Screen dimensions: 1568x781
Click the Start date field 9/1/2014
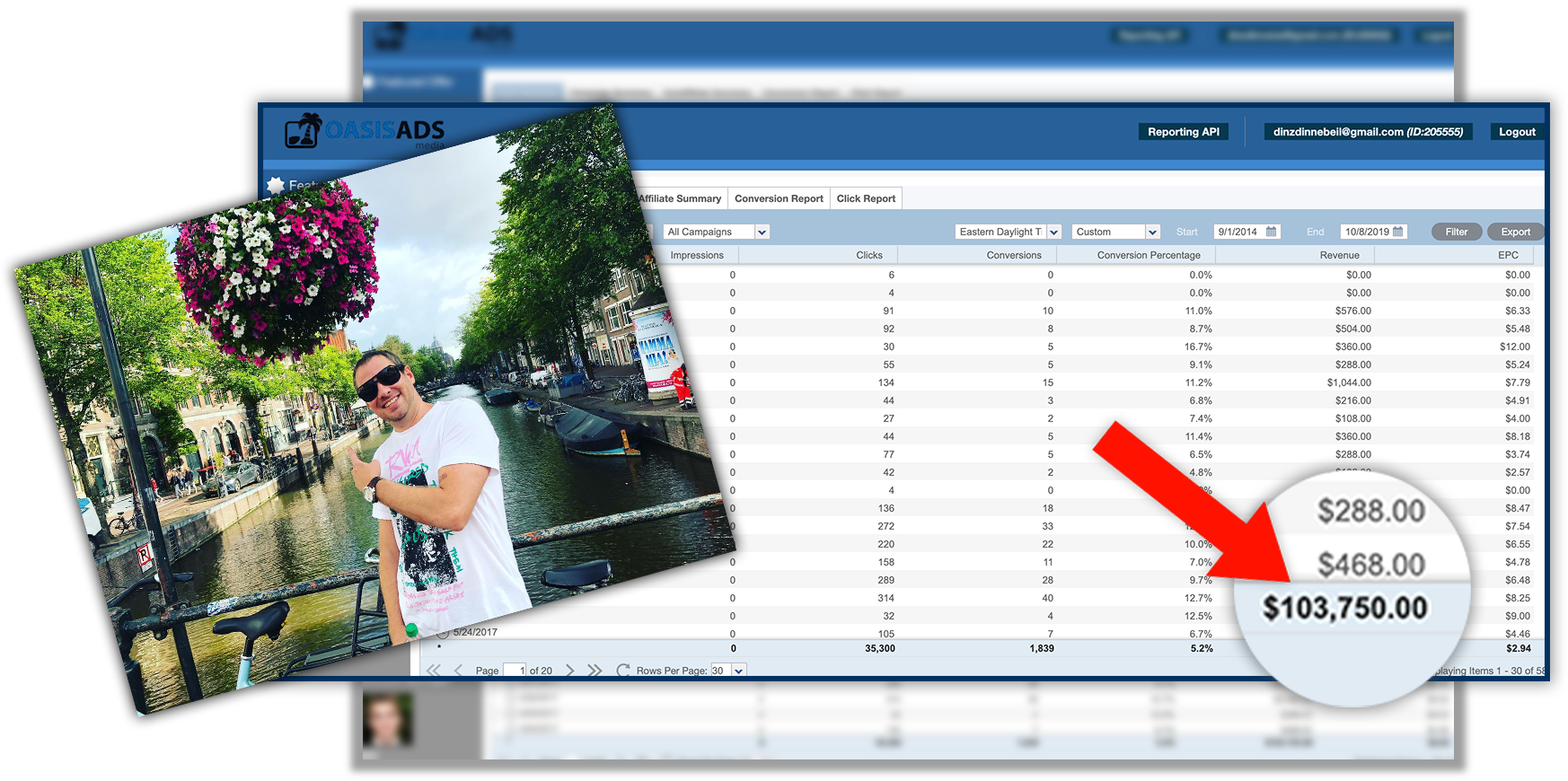click(x=1246, y=232)
